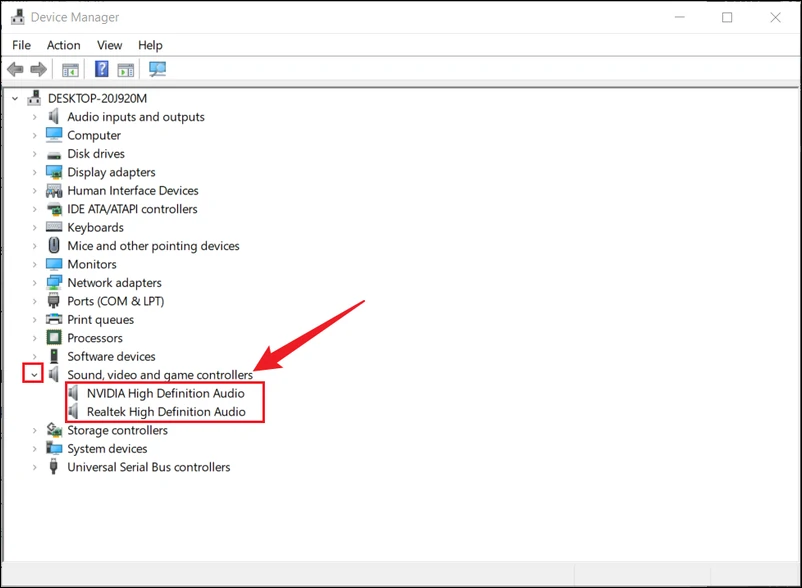Viewport: 802px width, 588px height.
Task: Expand the Computer node
Action: coord(34,135)
